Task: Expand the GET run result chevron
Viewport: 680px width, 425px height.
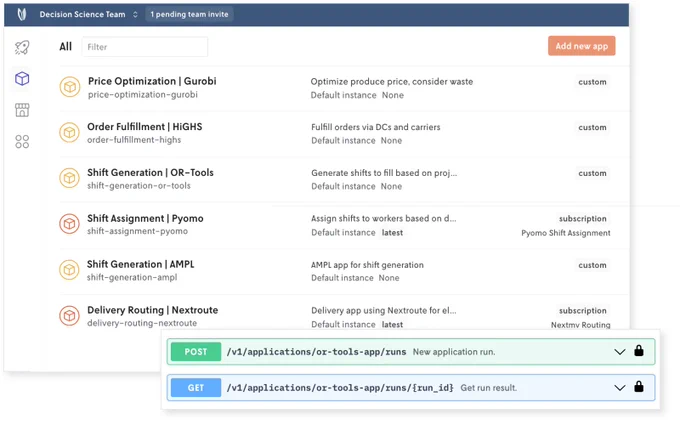Action: (620, 388)
